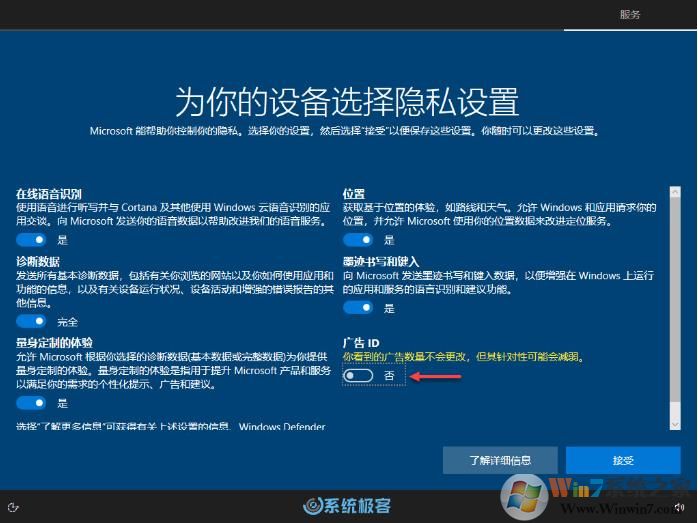This screenshot has width=698, height=523.
Task: Click the 诊断数据 heading
Action: [38, 261]
